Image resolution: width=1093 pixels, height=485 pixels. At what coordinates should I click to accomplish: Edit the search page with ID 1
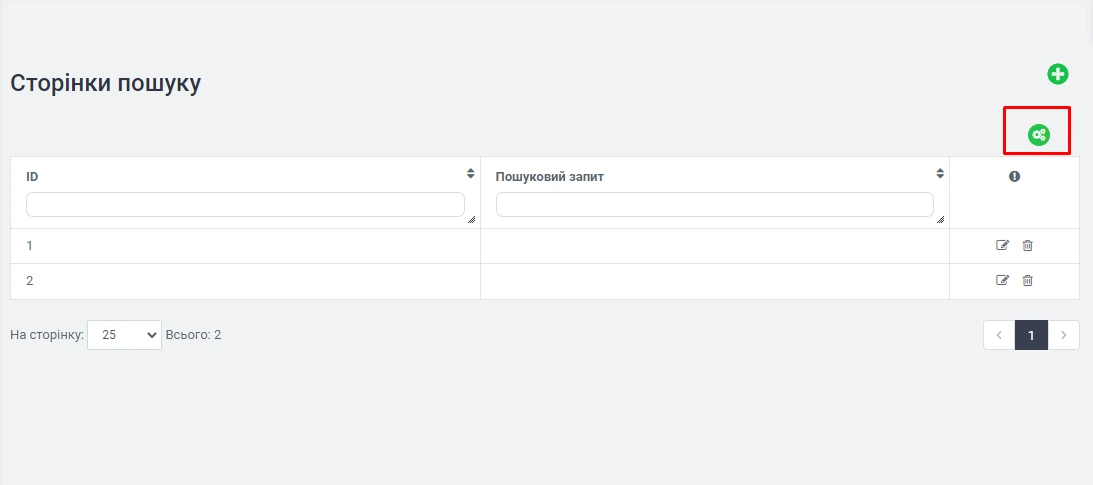pos(1003,245)
